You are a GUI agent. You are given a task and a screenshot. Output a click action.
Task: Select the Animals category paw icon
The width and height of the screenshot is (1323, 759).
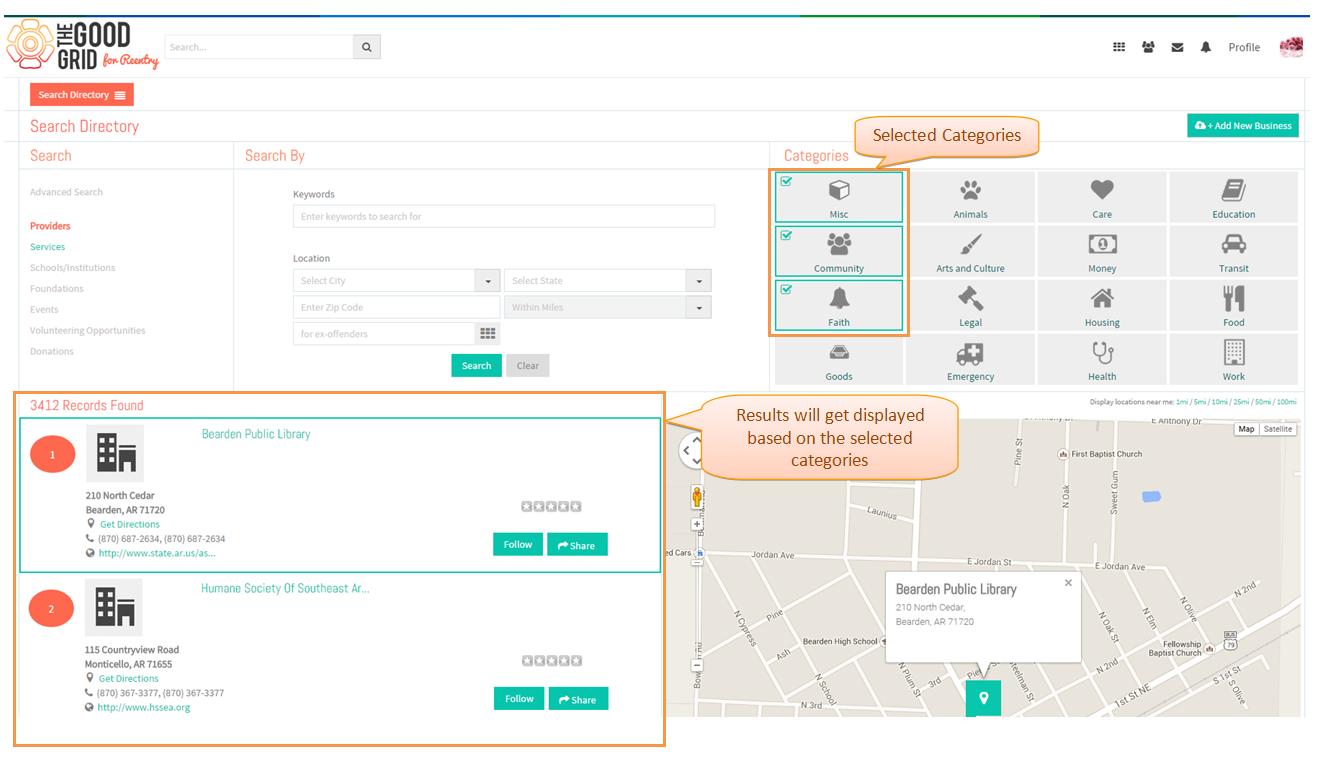970,190
